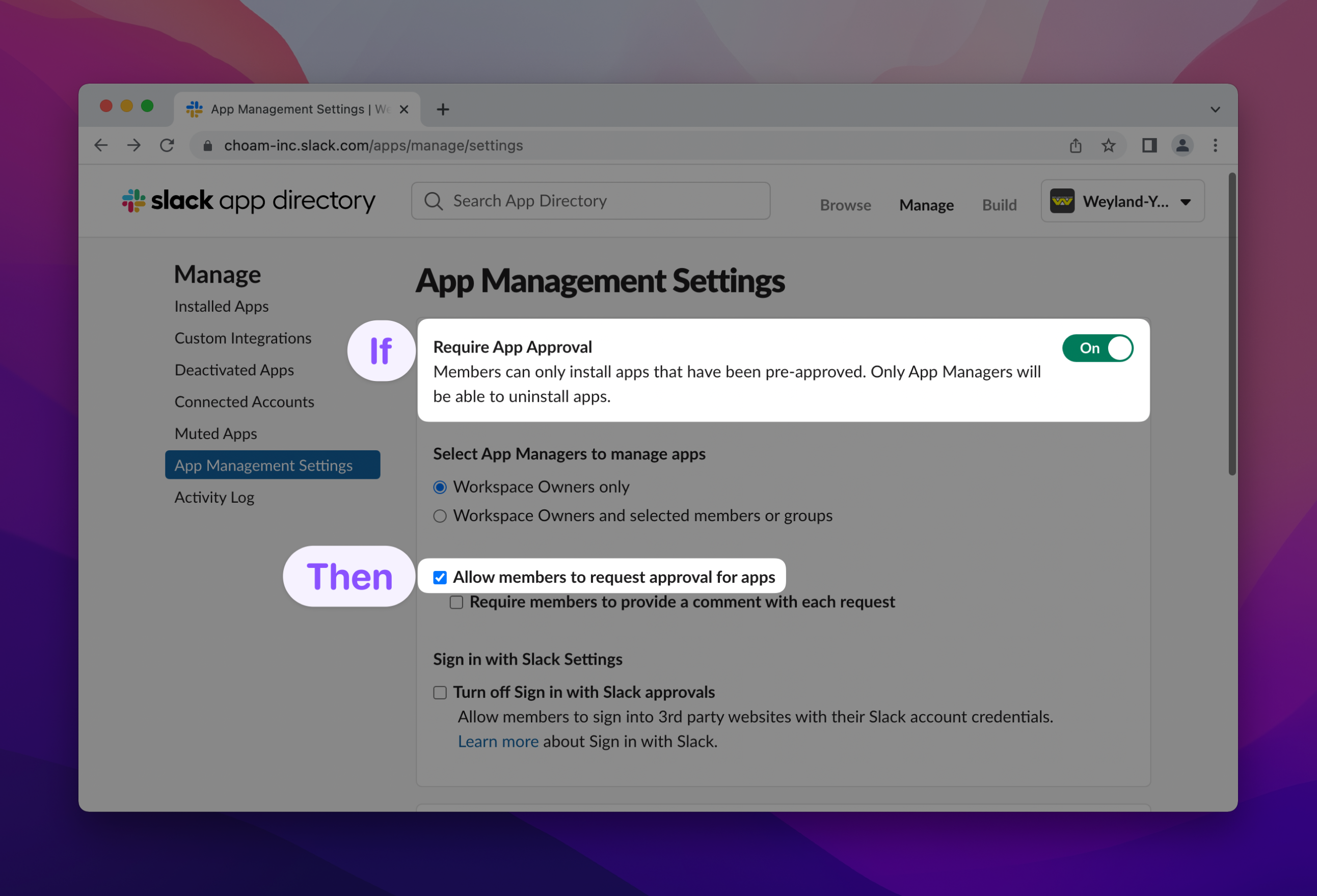Click the browser forward arrow
Viewport: 1317px width, 896px height.
pos(134,146)
